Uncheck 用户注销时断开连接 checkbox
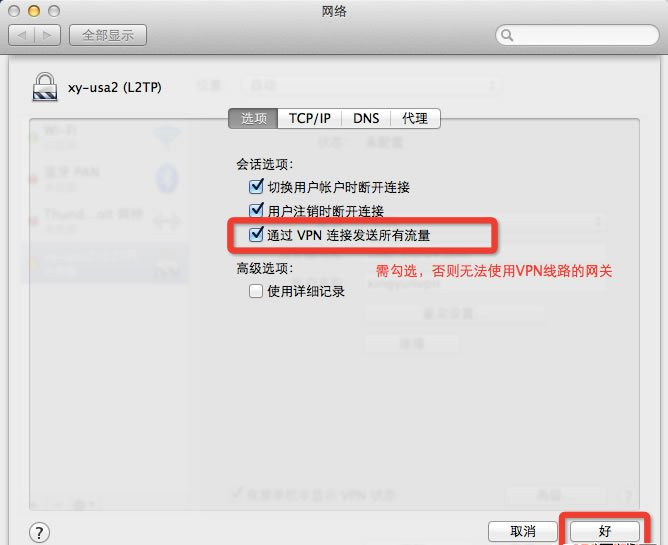Image resolution: width=668 pixels, height=545 pixels. coord(256,210)
